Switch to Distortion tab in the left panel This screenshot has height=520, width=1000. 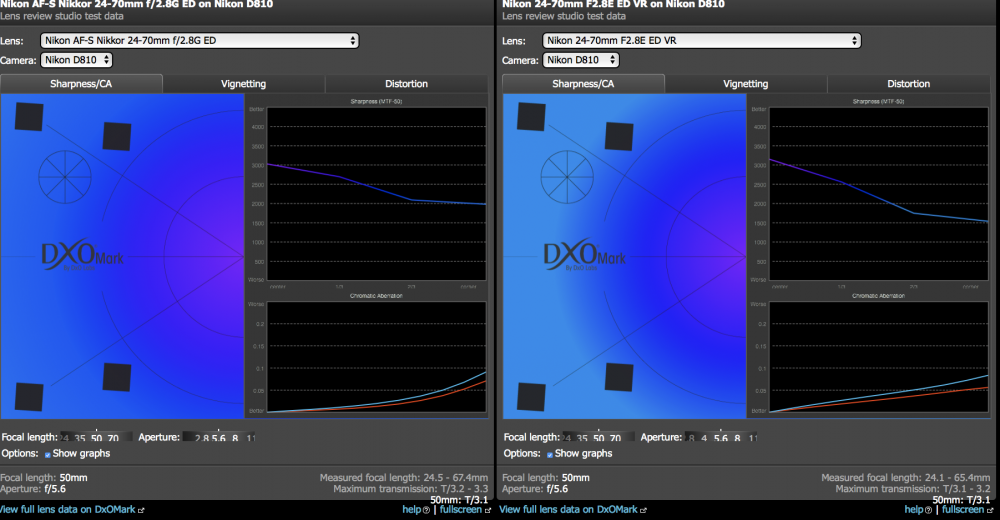tap(406, 84)
